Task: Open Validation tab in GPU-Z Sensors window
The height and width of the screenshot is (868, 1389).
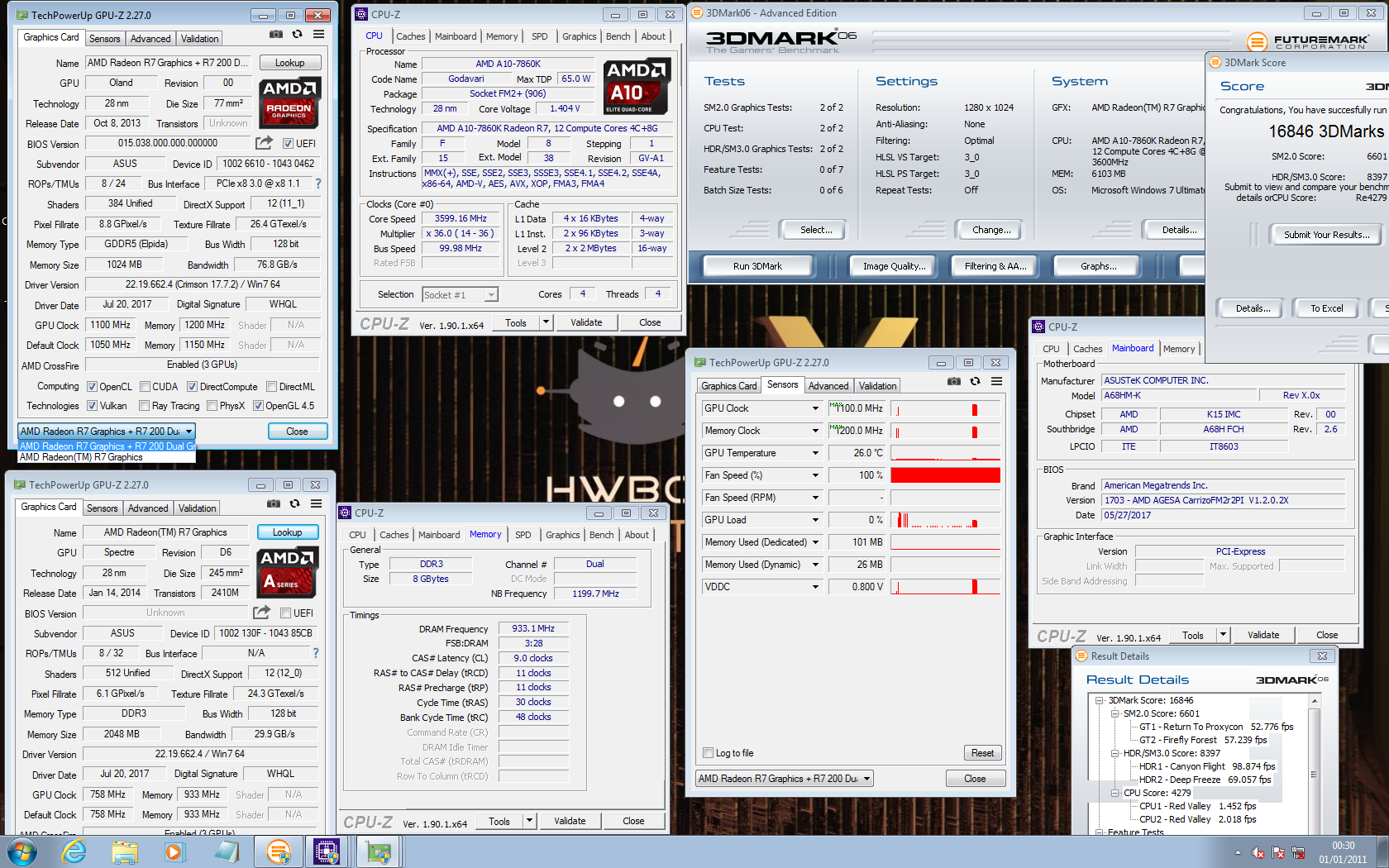Action: pyautogui.click(x=877, y=386)
